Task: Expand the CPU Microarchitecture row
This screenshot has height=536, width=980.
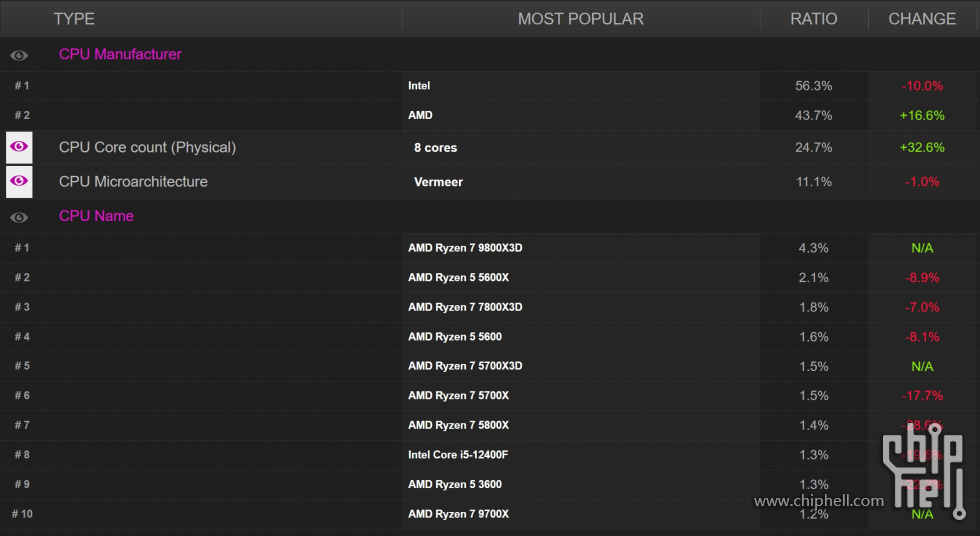Action: tap(133, 182)
